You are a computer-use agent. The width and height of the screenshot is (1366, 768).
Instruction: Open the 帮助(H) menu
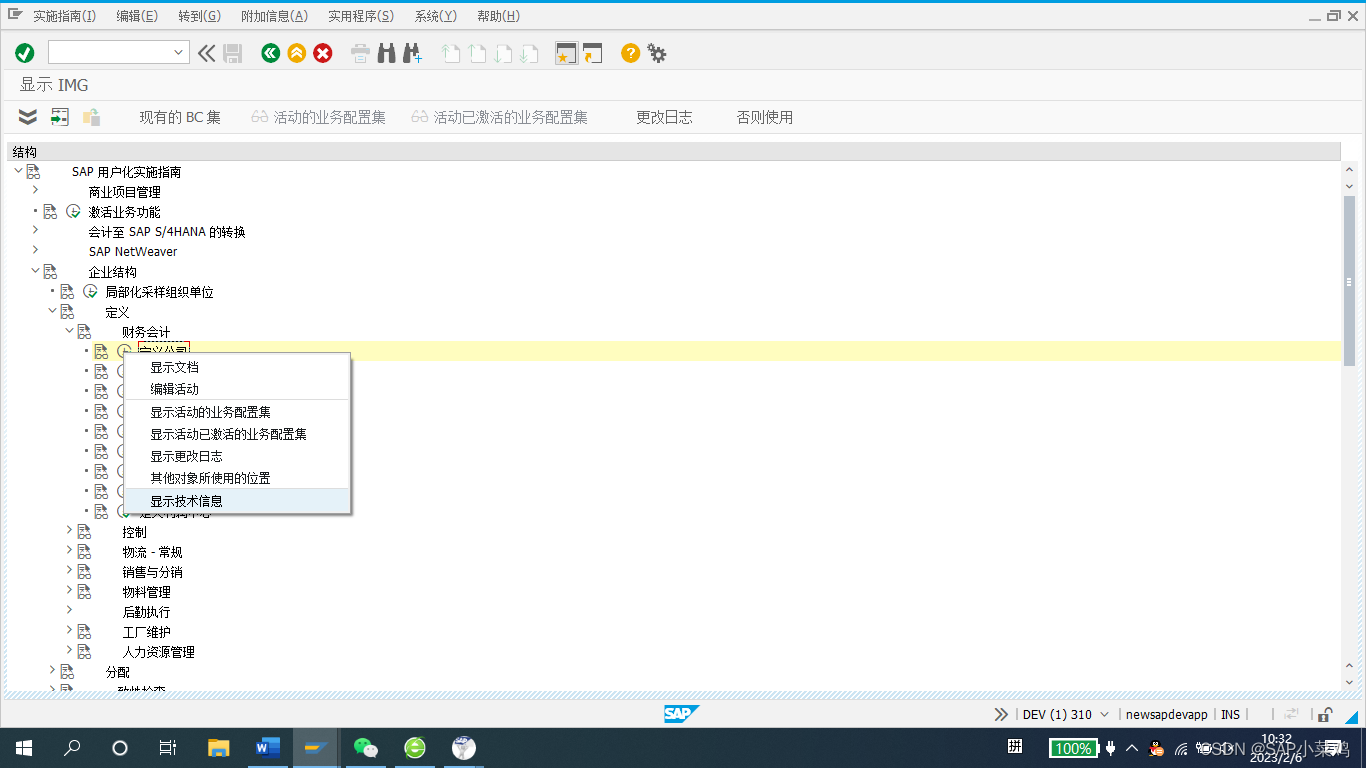point(498,16)
